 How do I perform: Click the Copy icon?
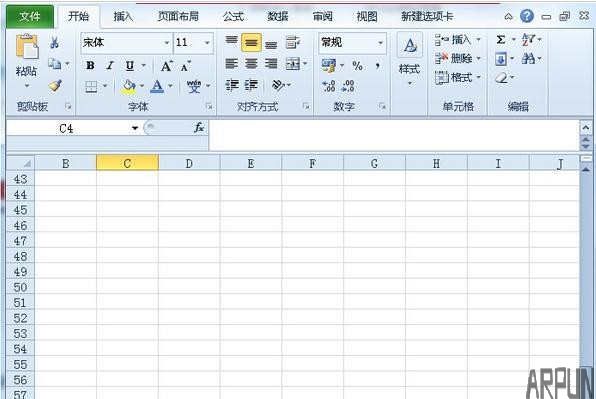click(54, 64)
